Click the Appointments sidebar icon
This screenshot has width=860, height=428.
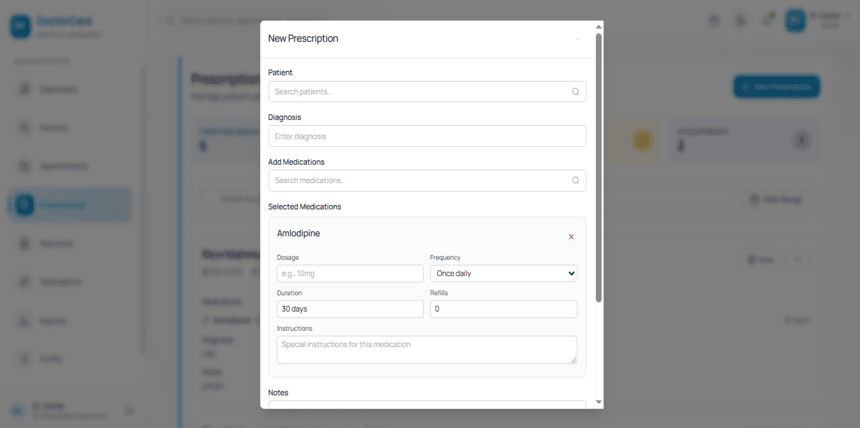coord(23,166)
